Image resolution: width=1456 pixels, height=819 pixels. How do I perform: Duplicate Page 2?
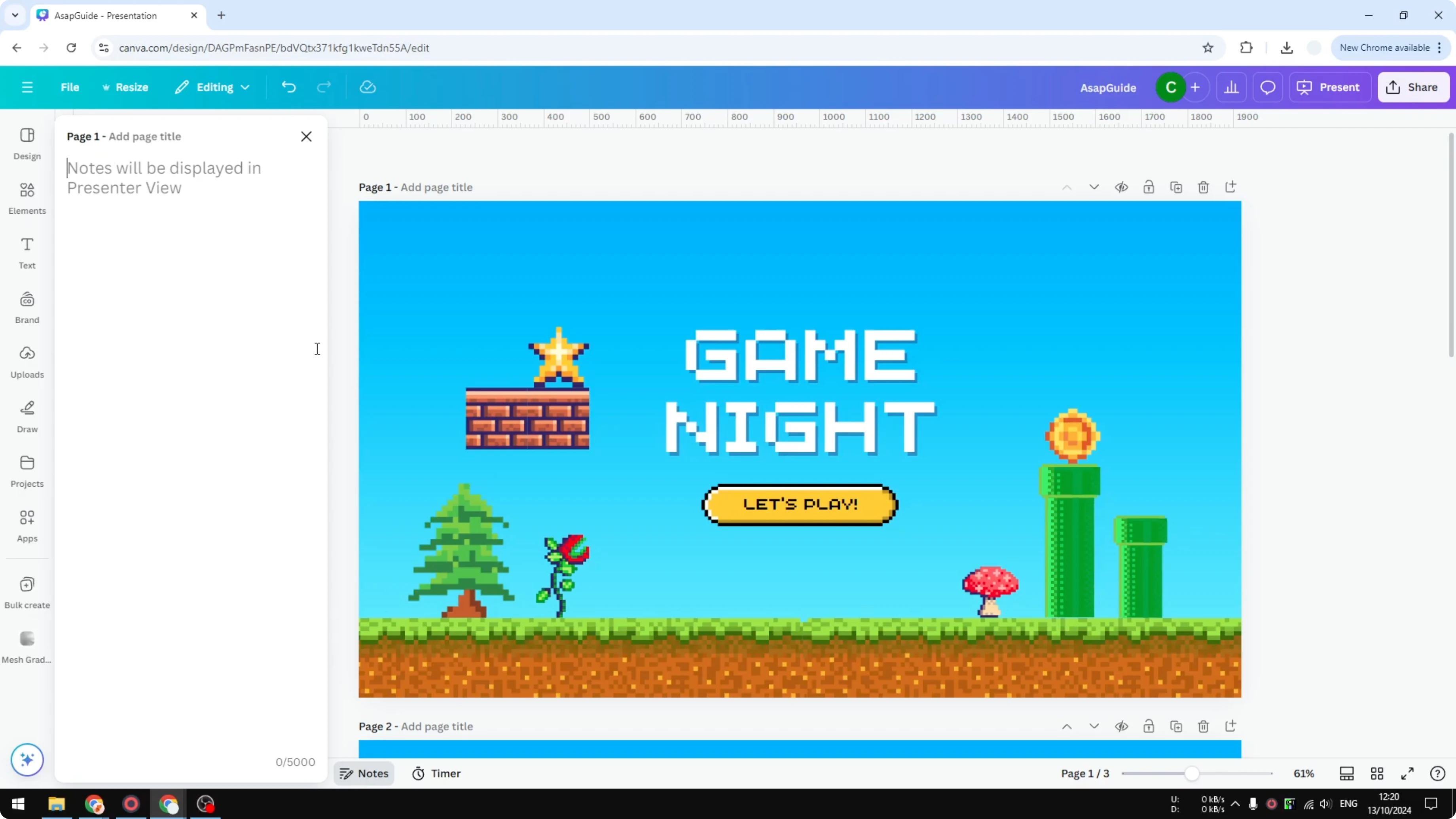pyautogui.click(x=1176, y=726)
